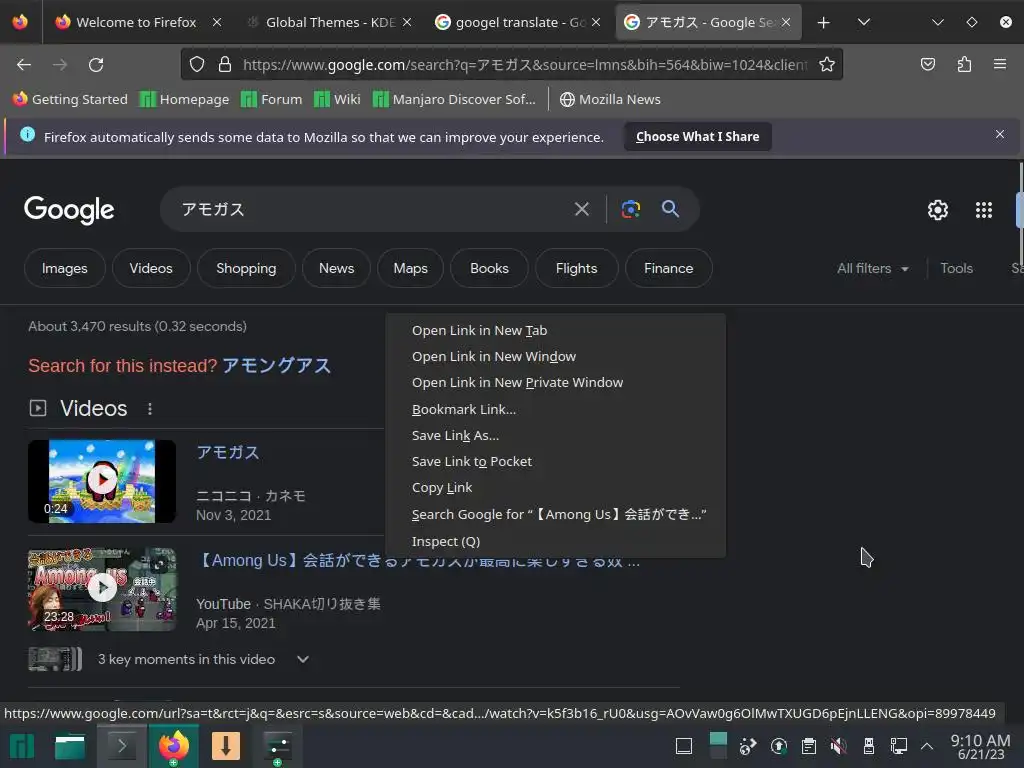Open the Getting Started bookmark
Viewport: 1024px width, 768px height.
point(71,99)
